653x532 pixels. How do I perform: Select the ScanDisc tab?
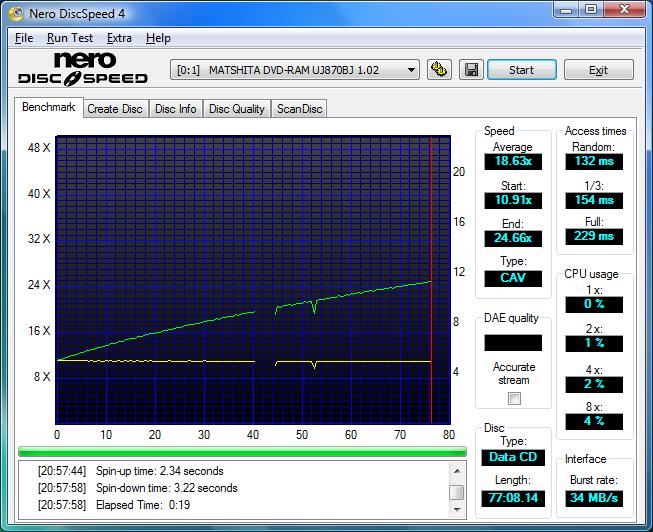click(x=299, y=109)
